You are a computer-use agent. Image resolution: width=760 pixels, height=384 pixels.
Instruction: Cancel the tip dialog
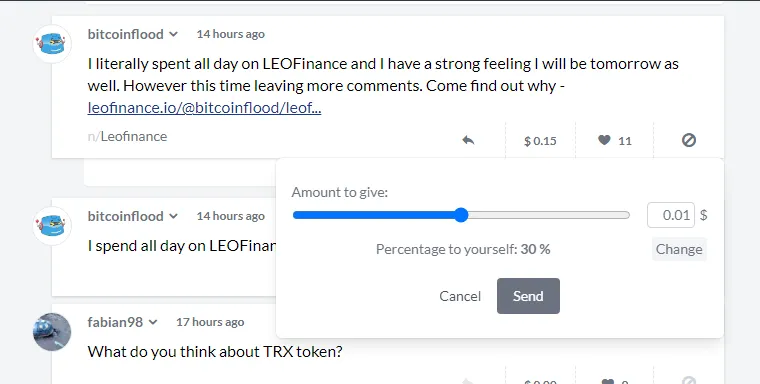point(460,296)
